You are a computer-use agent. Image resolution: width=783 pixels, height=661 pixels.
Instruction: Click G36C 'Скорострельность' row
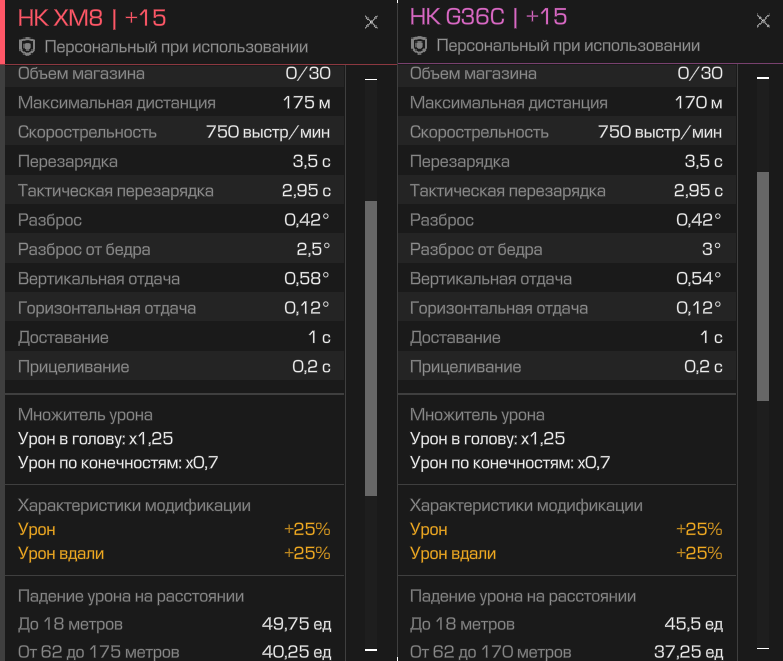click(x=567, y=132)
